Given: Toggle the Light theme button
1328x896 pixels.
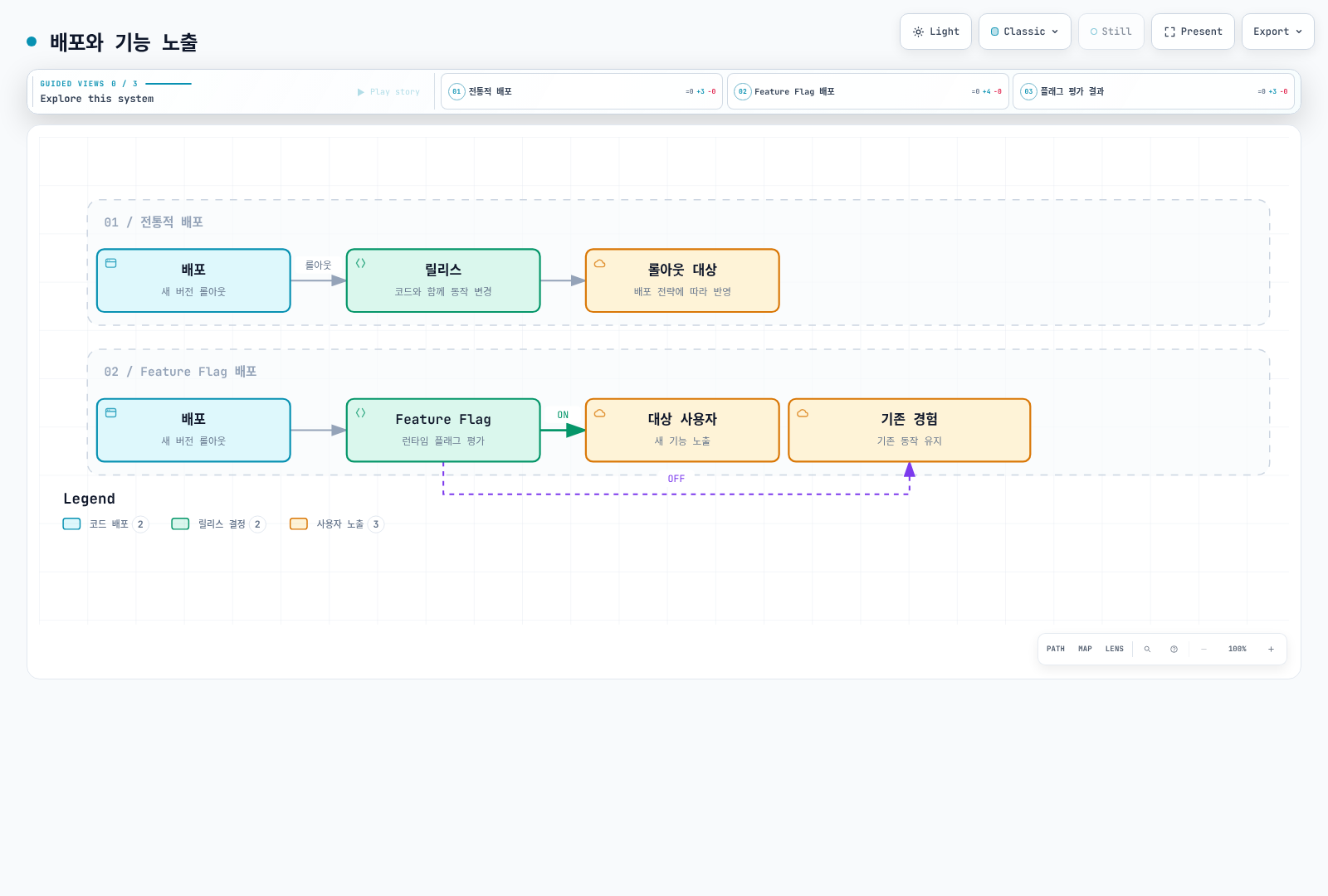Looking at the screenshot, I should [935, 32].
